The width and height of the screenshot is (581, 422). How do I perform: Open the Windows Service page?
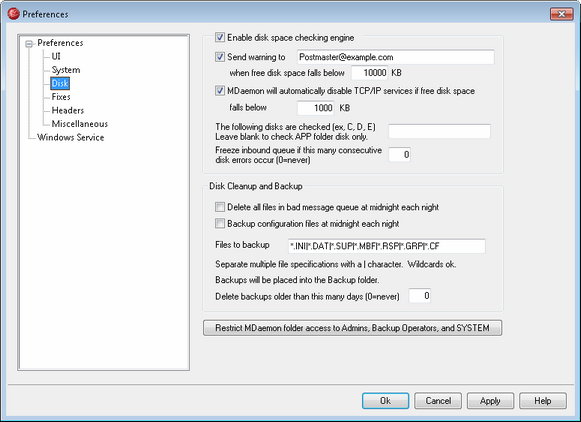(70, 137)
